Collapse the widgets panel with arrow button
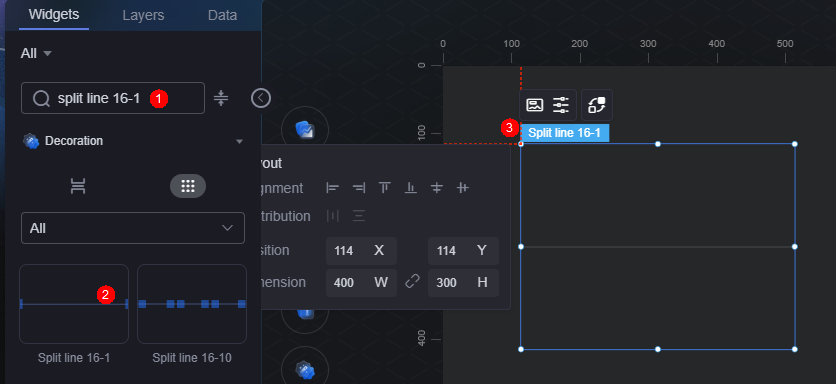Screen dimensions: 836x384 tap(261, 98)
